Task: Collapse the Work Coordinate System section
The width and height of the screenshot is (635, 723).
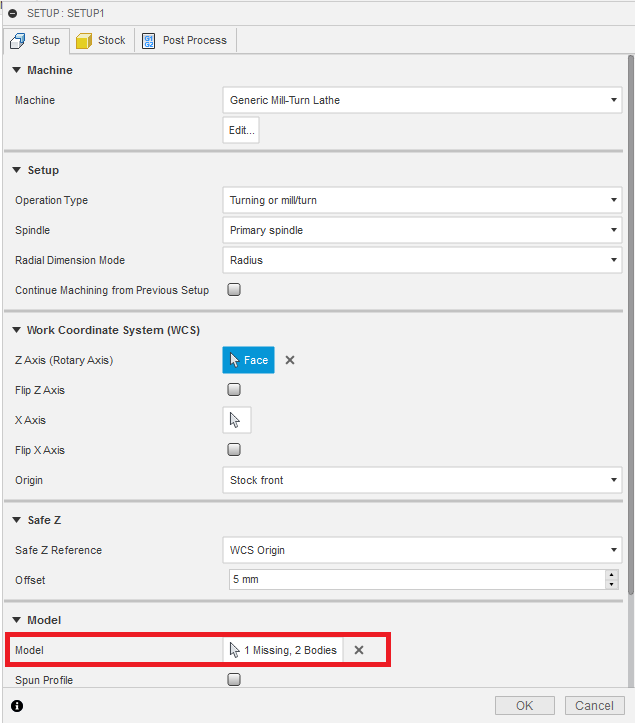Action: click(x=17, y=330)
